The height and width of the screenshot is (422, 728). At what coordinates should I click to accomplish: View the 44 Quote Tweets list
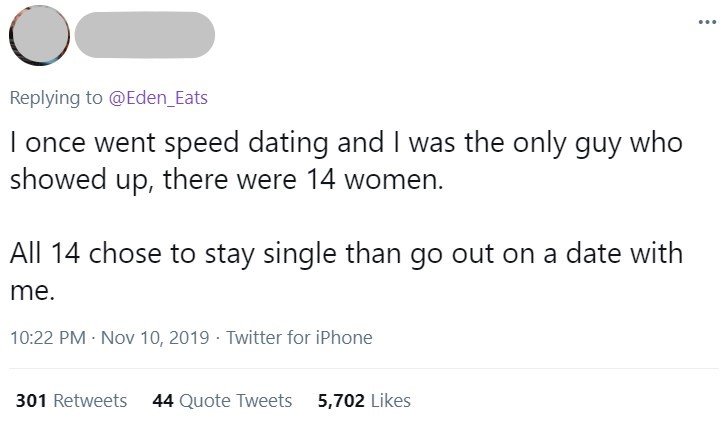coord(222,400)
